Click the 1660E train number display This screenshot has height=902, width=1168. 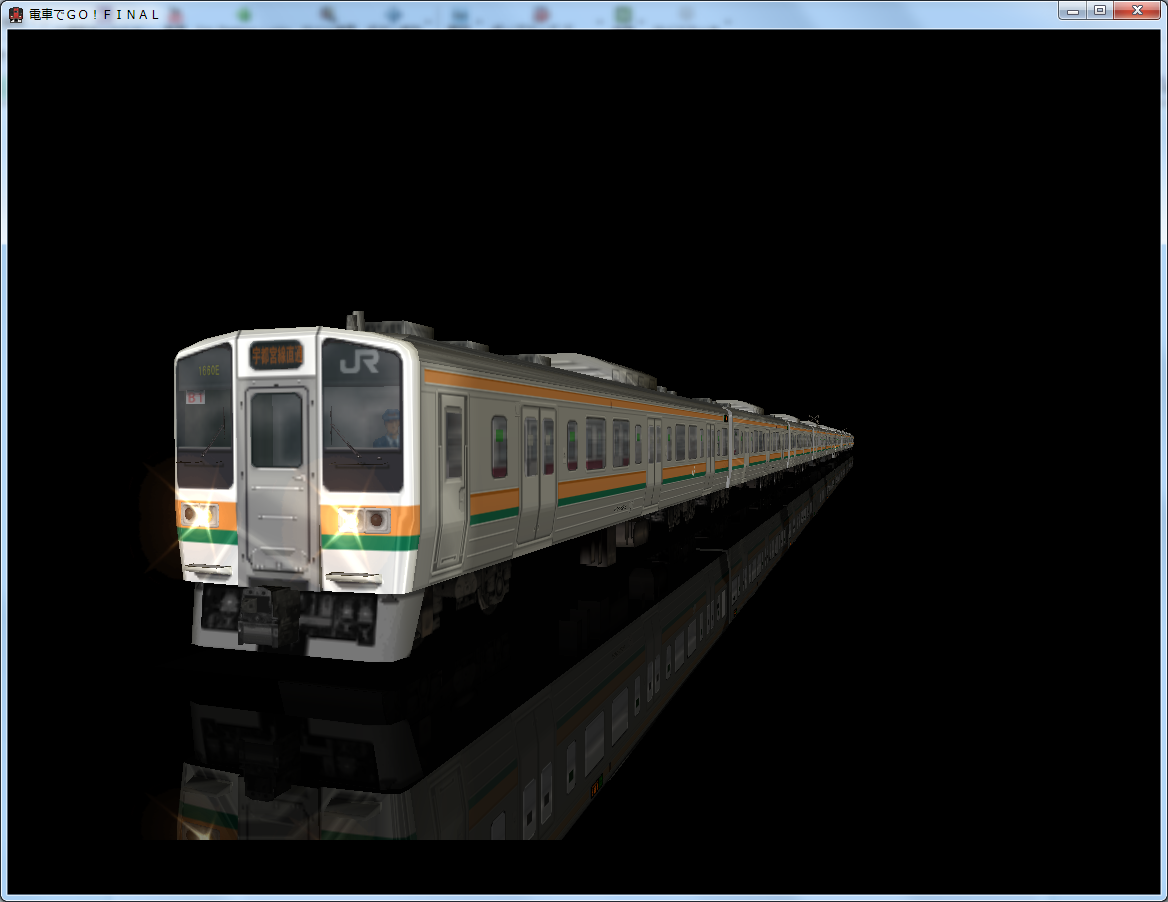click(x=209, y=370)
